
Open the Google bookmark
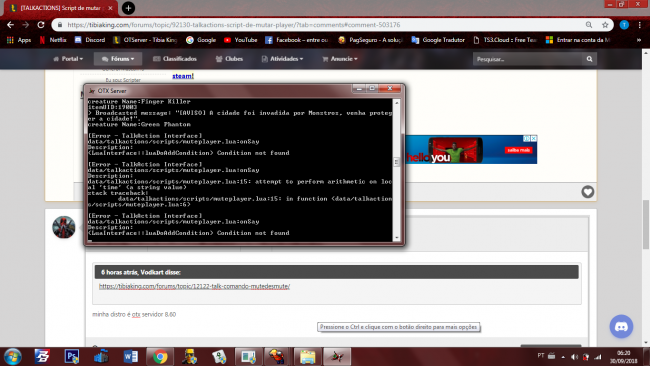tap(201, 40)
